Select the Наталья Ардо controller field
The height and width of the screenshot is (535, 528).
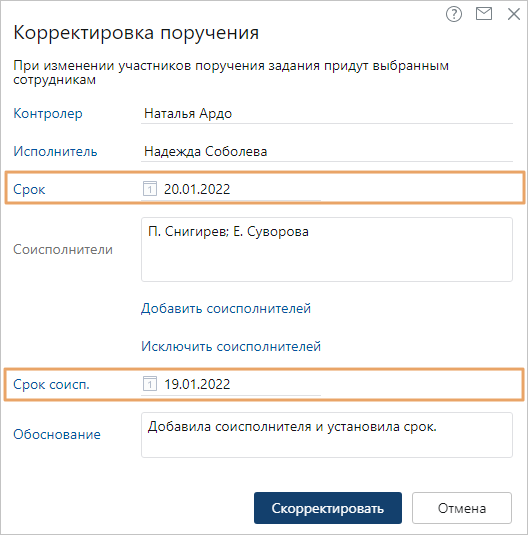(x=327, y=114)
